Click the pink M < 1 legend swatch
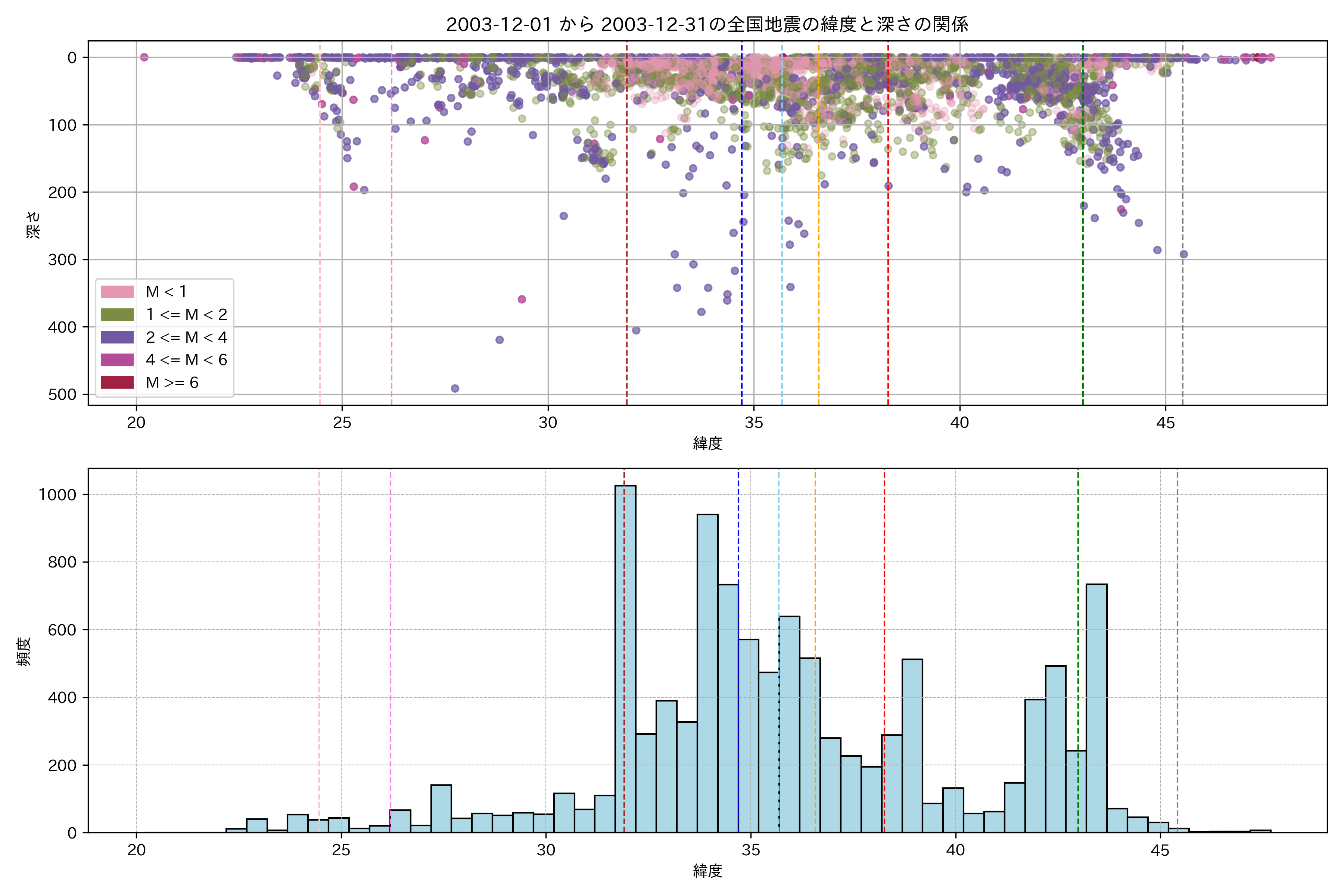Image resolution: width=1344 pixels, height=896 pixels. click(x=117, y=292)
